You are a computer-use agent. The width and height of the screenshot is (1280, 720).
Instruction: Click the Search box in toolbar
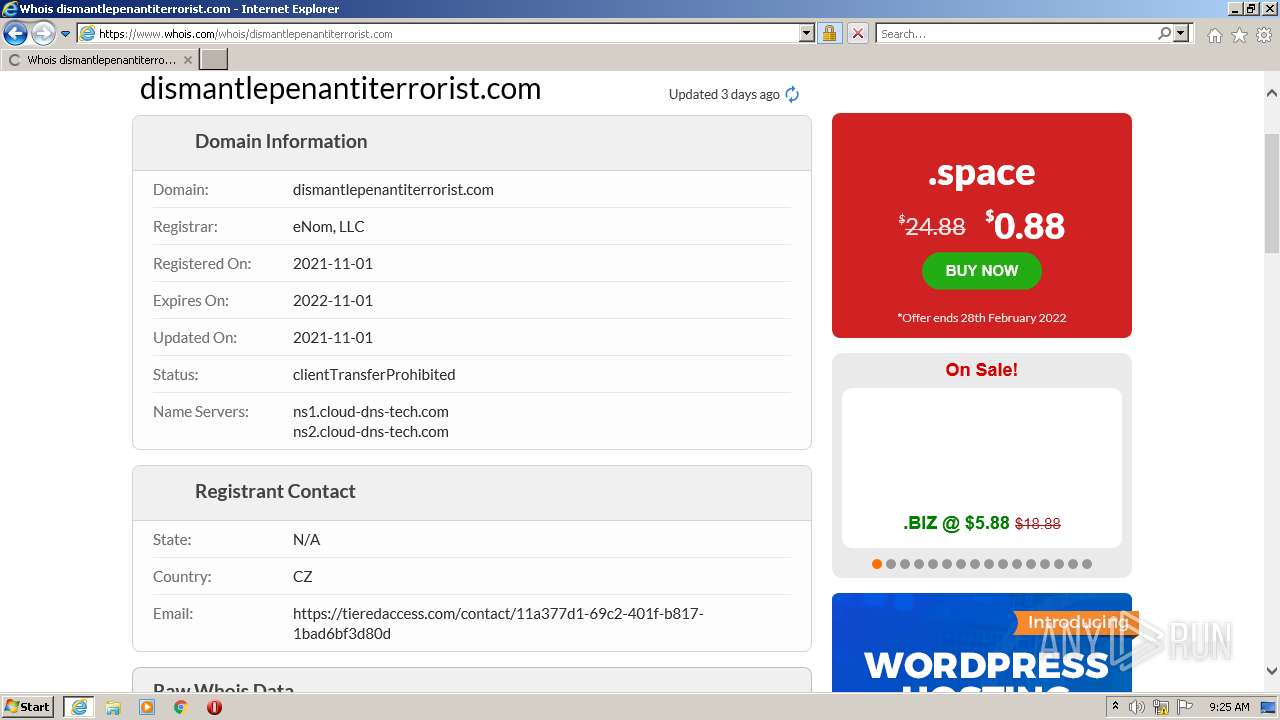pos(1016,33)
